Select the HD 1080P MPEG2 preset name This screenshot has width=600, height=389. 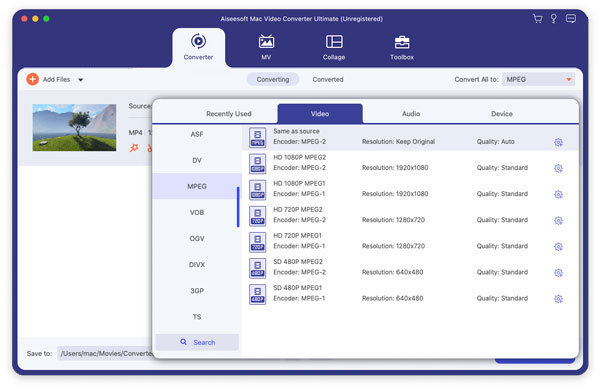300,157
